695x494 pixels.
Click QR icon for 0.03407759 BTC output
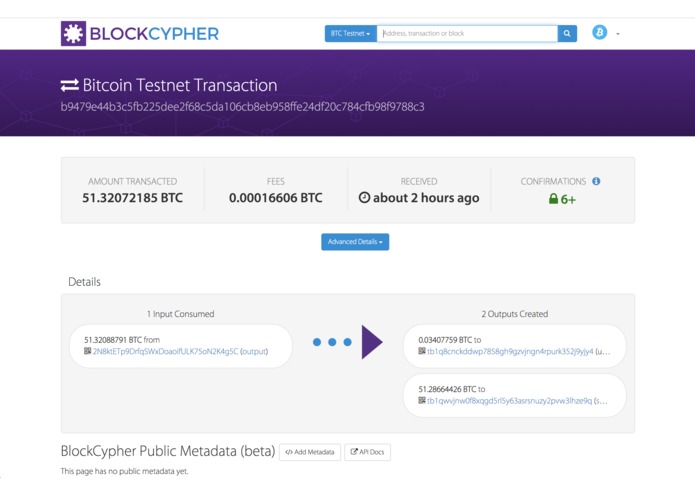coord(422,351)
